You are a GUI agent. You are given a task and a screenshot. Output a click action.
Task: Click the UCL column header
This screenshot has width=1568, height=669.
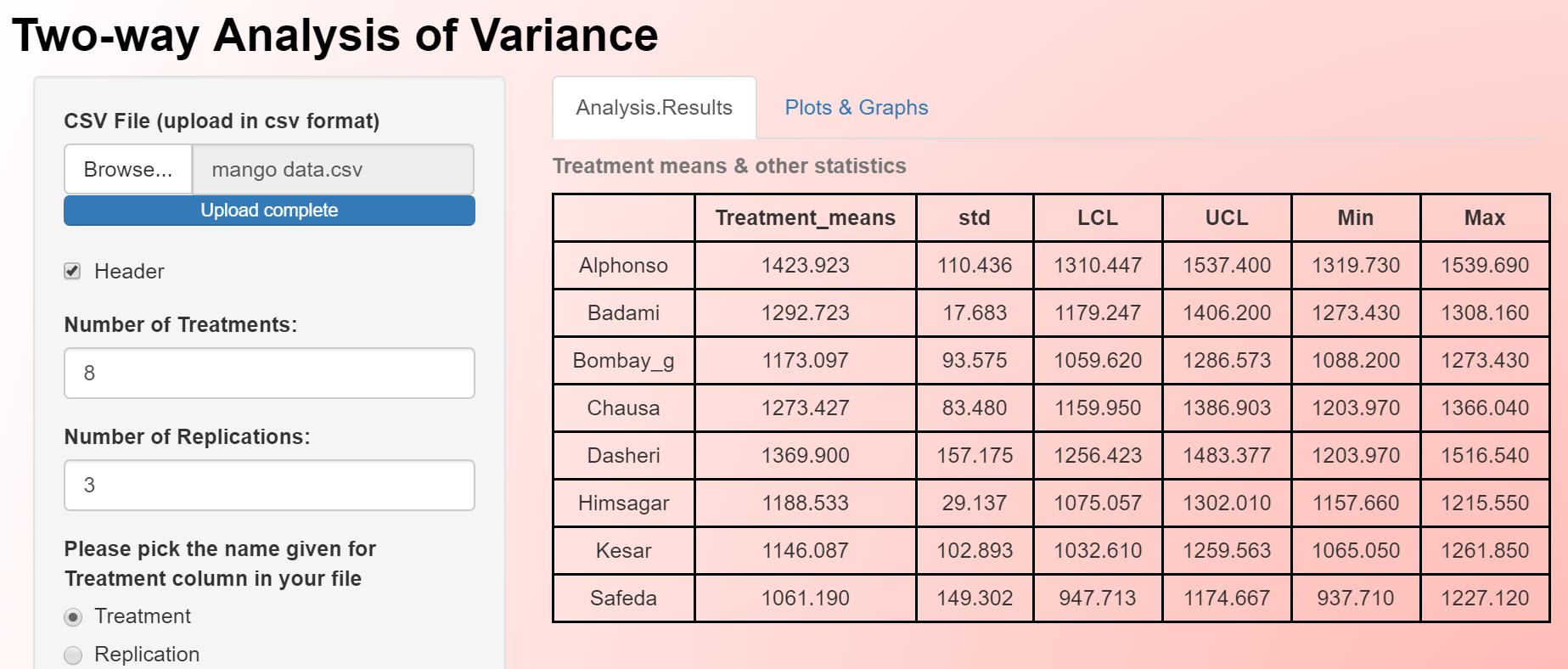(x=1227, y=218)
